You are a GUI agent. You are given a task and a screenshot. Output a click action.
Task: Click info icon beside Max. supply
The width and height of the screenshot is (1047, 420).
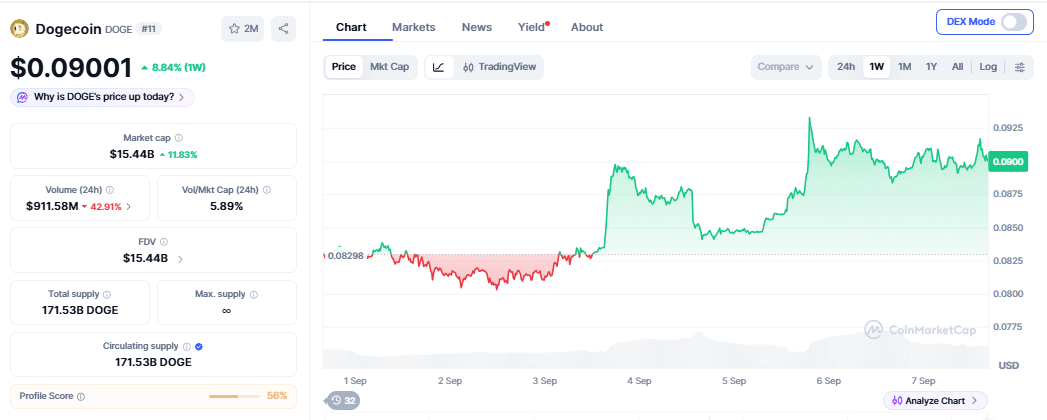click(253, 294)
